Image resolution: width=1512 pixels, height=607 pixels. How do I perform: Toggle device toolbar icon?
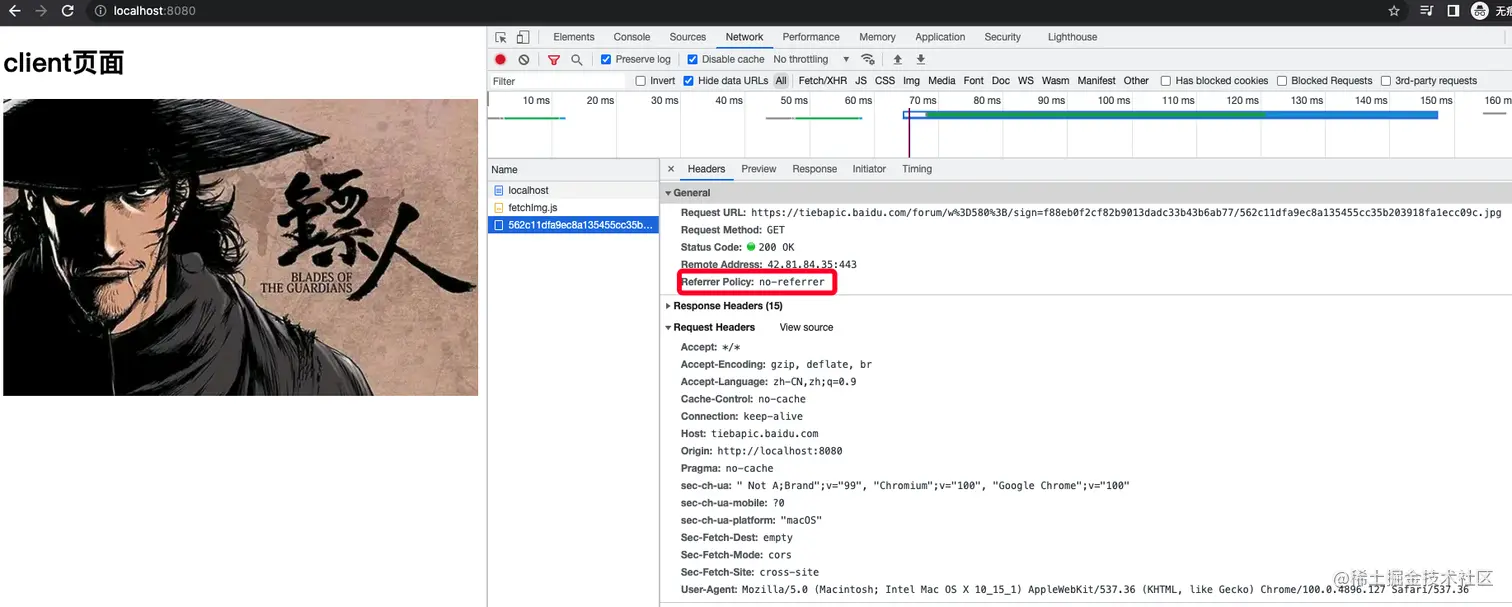[523, 37]
